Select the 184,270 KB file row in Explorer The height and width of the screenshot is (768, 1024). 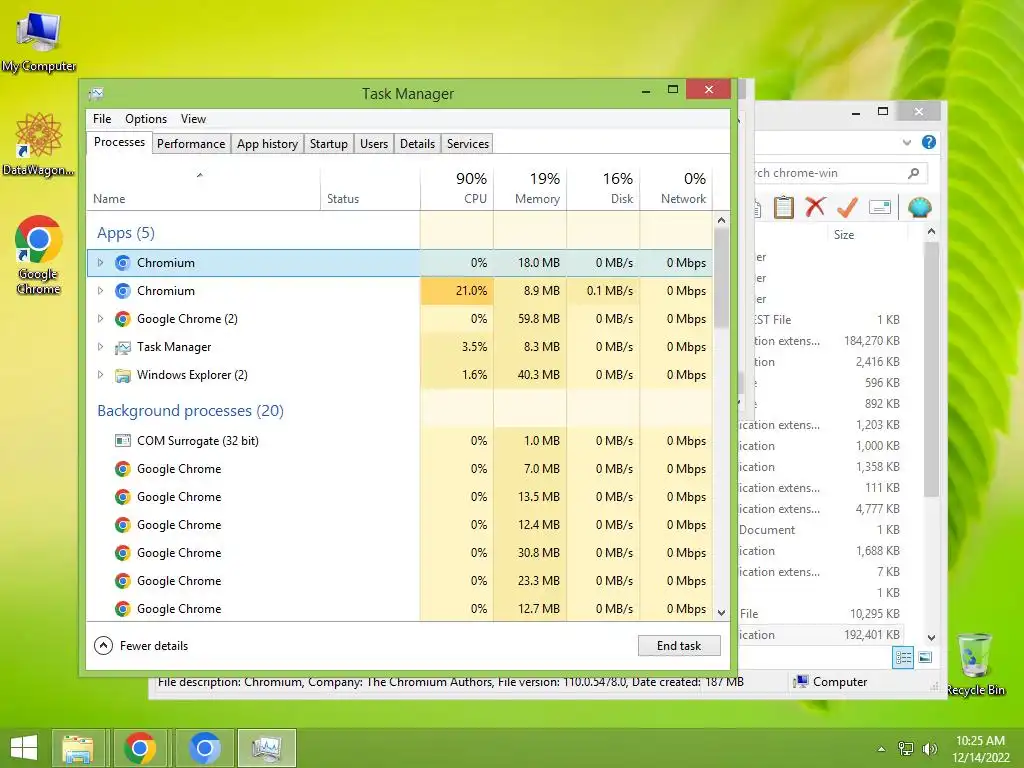tap(823, 341)
